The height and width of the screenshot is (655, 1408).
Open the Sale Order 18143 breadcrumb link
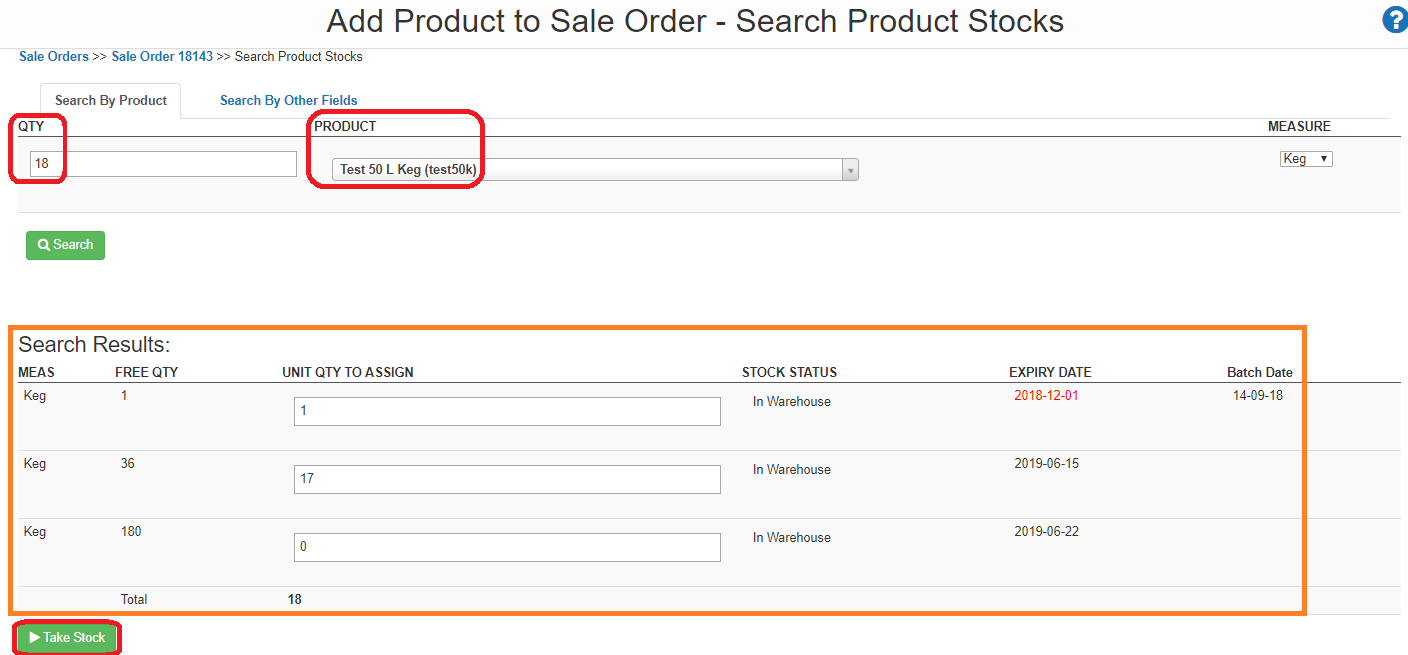pos(162,57)
